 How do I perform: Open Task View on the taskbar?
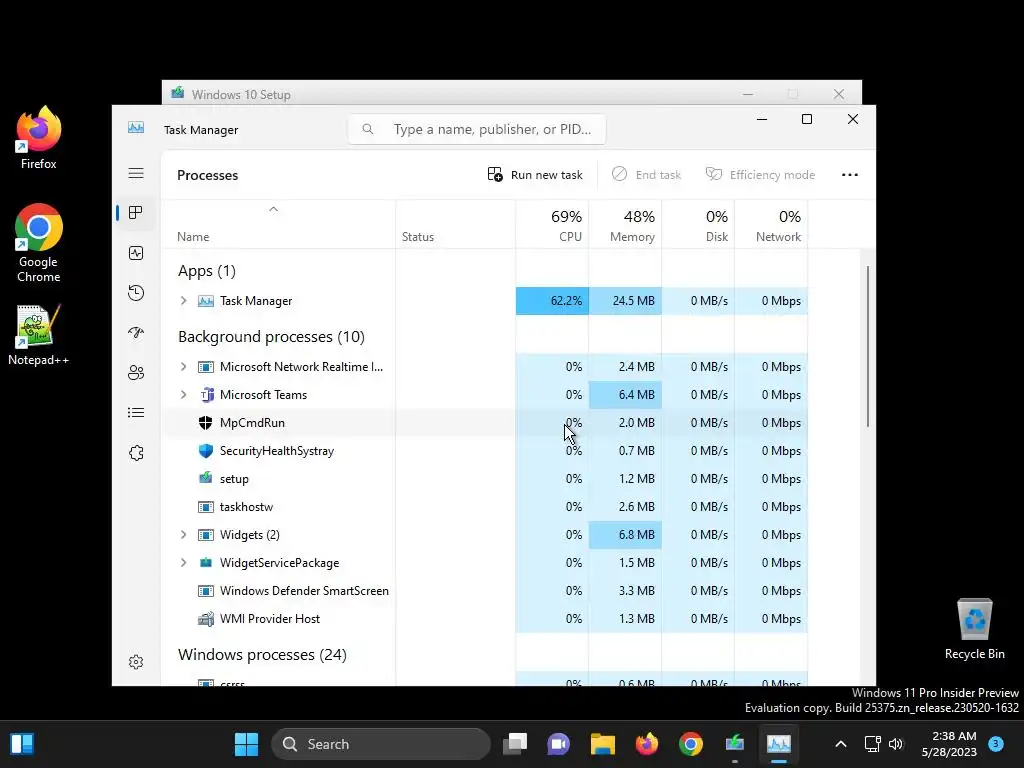coord(515,744)
